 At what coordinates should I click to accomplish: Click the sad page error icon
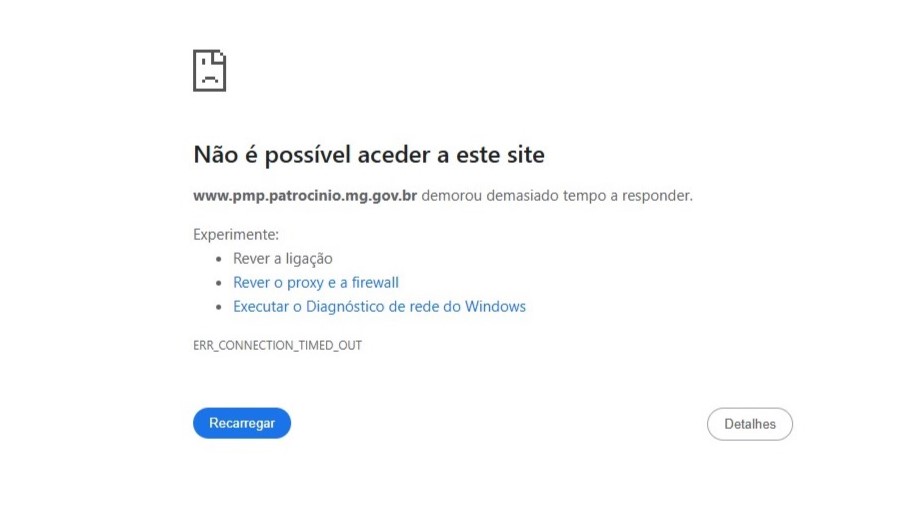click(210, 71)
